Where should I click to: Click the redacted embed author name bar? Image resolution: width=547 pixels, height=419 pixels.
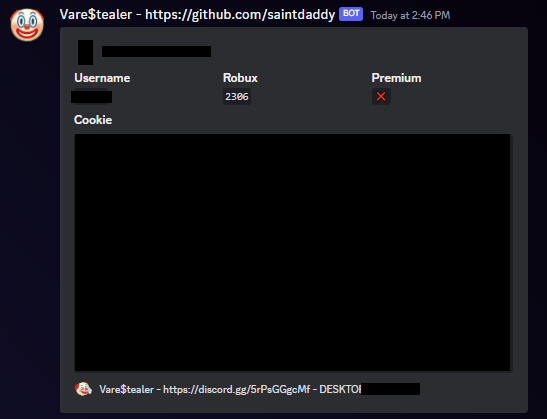[156, 52]
